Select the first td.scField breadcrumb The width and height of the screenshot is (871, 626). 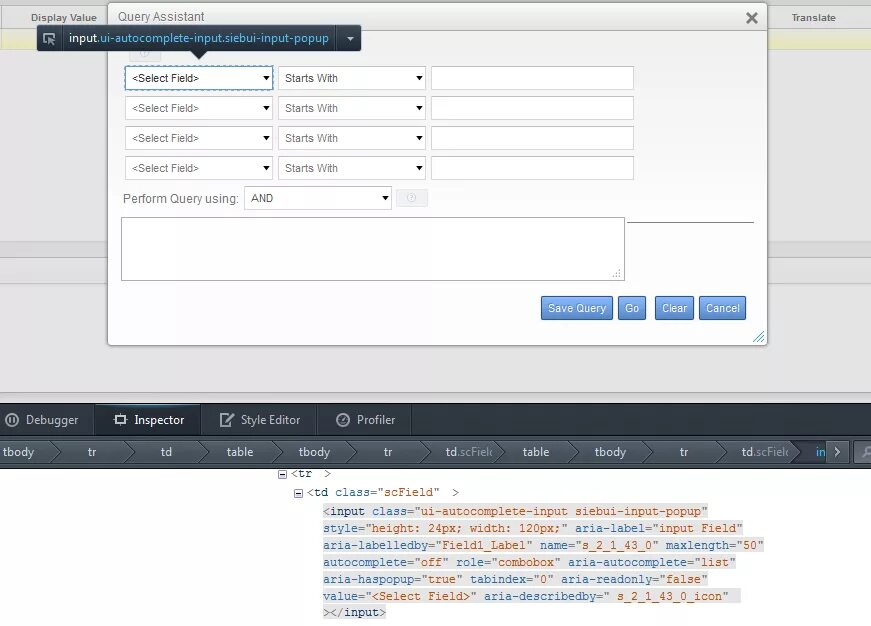pos(468,452)
